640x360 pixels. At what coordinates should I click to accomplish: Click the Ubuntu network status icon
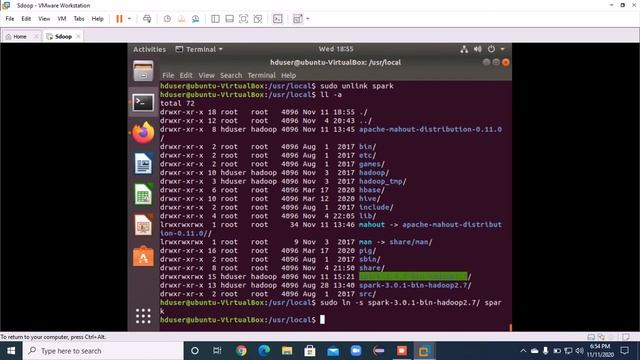pos(464,49)
